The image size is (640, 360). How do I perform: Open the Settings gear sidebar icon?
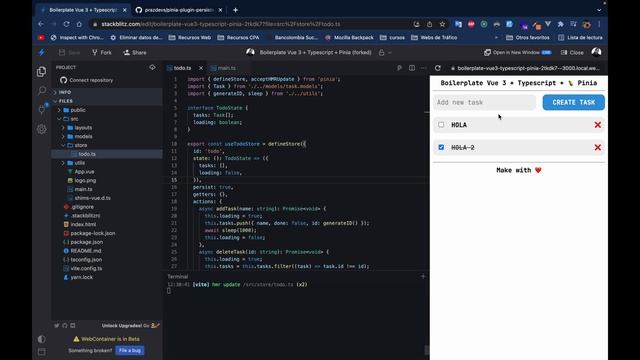coord(41,129)
